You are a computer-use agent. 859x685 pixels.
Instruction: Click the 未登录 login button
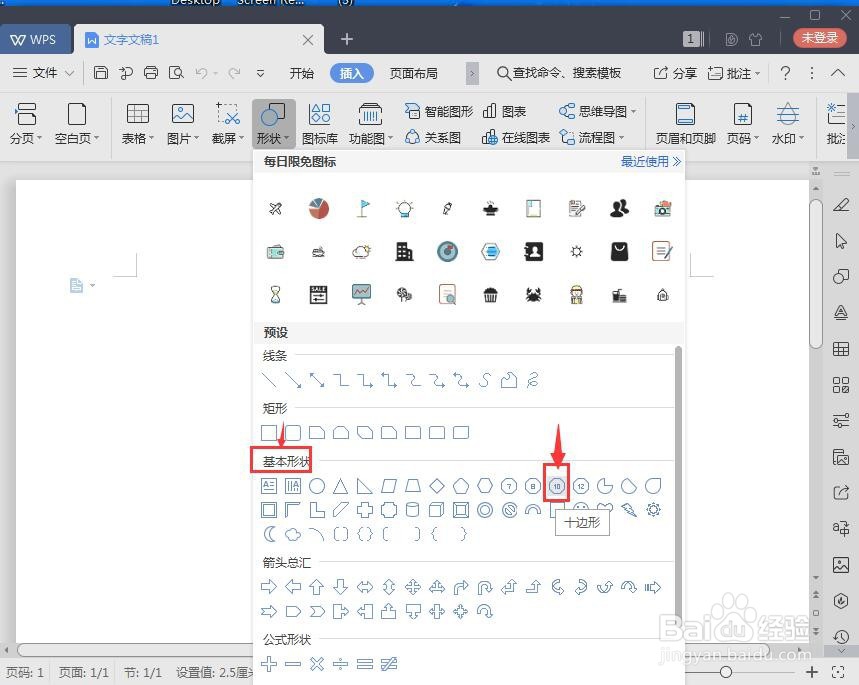point(820,38)
